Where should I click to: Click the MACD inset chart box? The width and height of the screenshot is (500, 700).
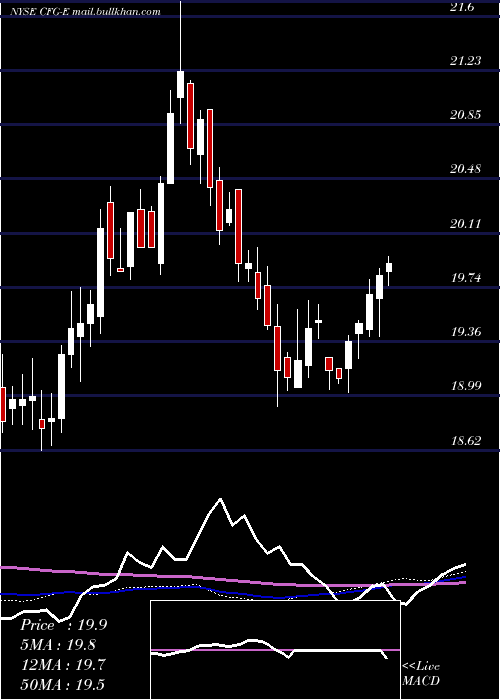(275, 650)
